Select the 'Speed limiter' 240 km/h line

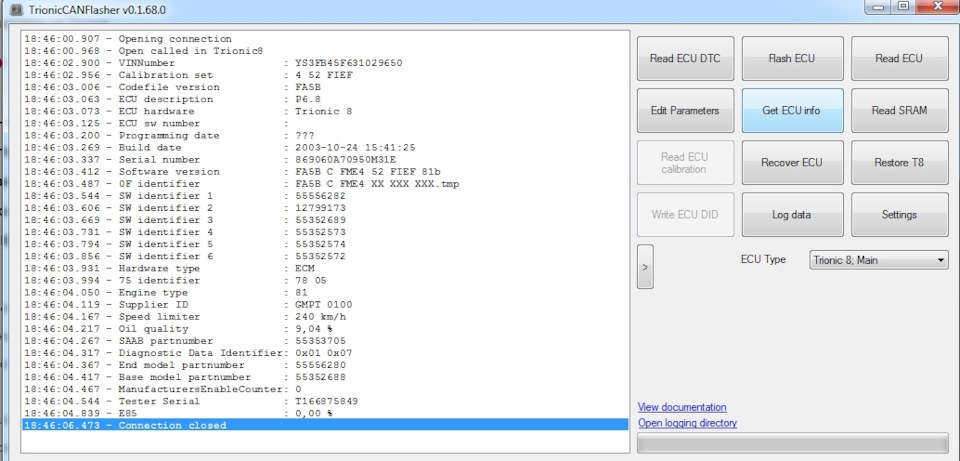point(325,317)
